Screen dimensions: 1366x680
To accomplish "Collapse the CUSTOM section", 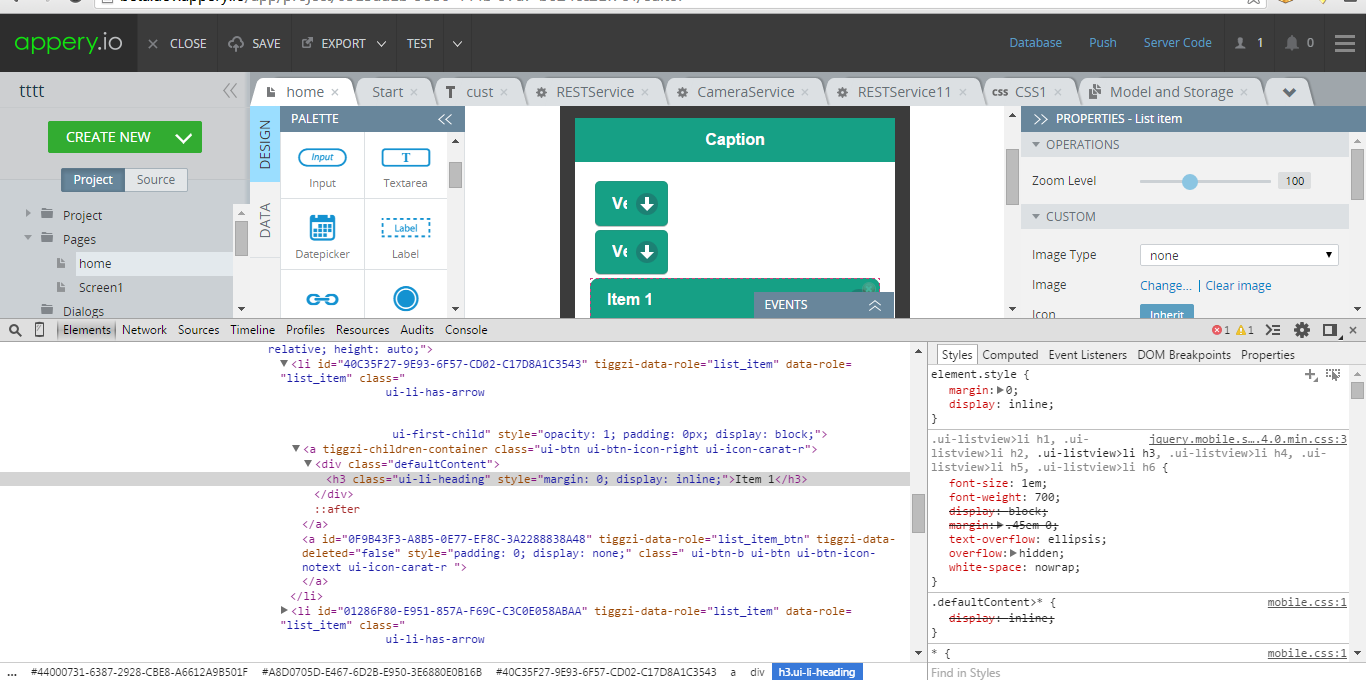I will [1035, 217].
